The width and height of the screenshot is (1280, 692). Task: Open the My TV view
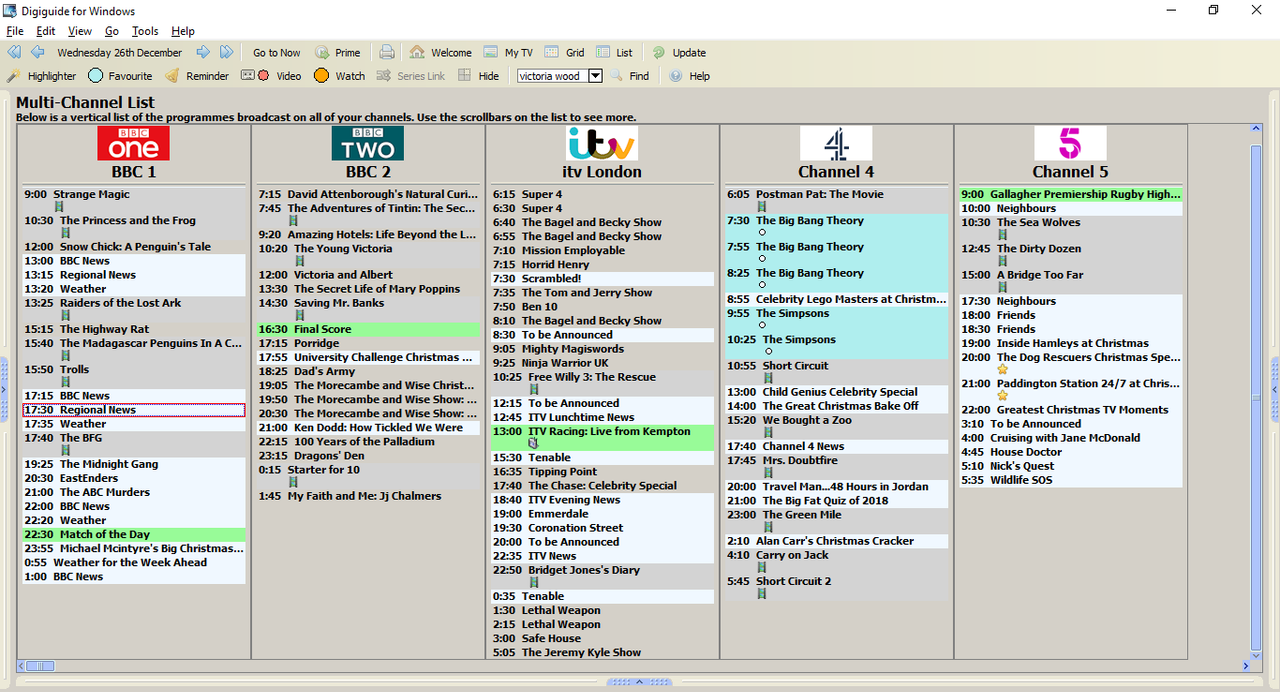508,53
